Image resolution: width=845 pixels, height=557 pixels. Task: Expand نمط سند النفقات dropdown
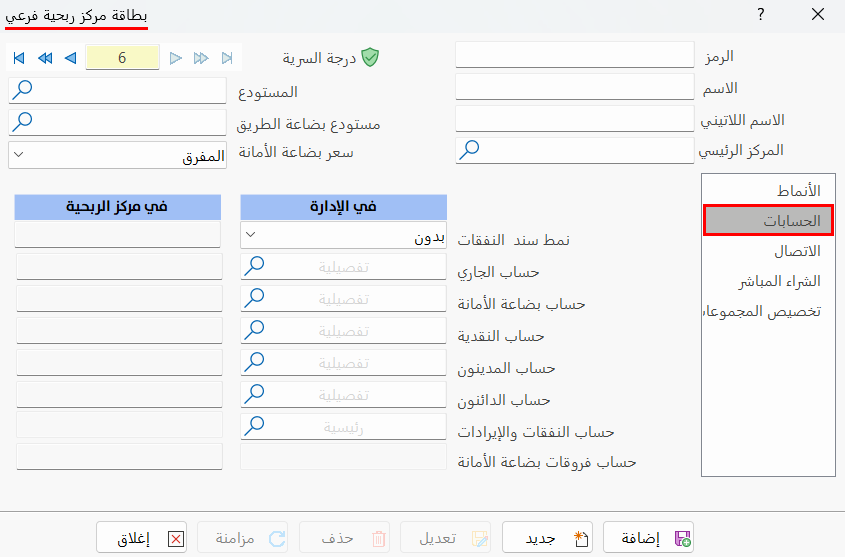click(x=251, y=234)
